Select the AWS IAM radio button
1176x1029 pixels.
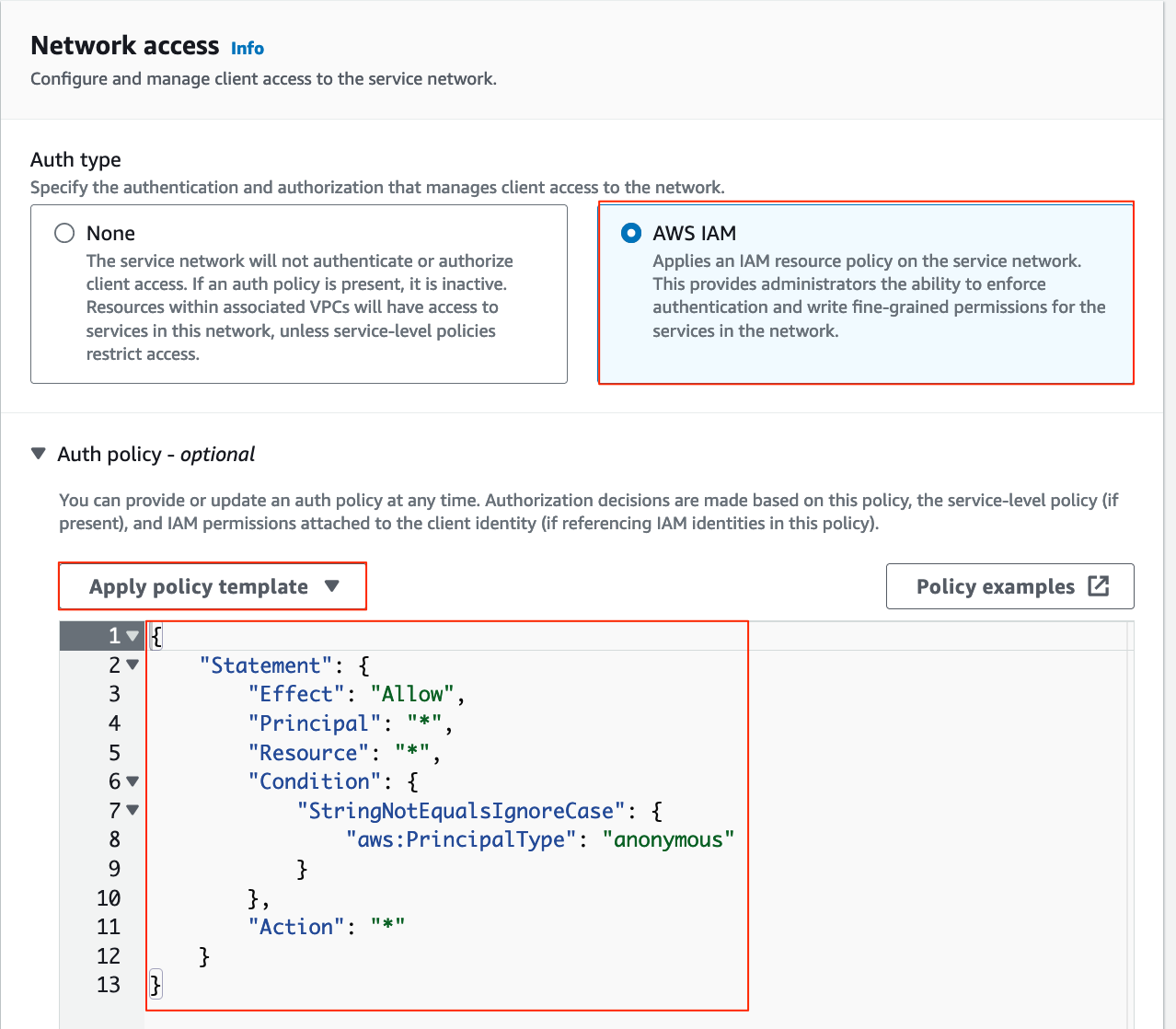pos(631,233)
